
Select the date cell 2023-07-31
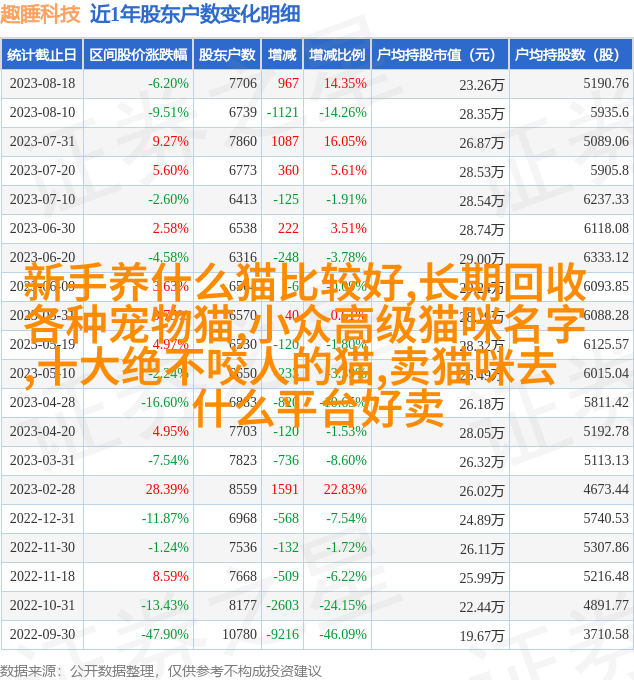click(x=42, y=141)
